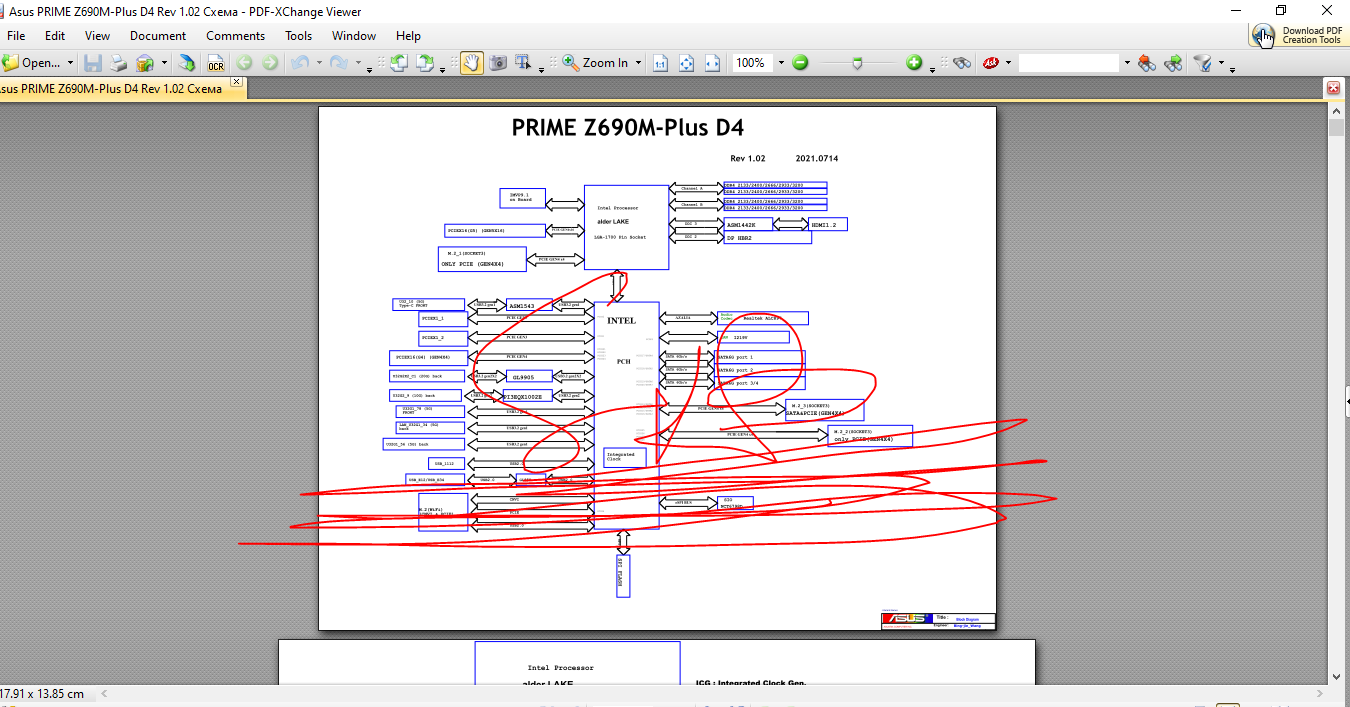Click the email/send document icon
Image resolution: width=1350 pixels, height=707 pixels.
click(x=144, y=63)
